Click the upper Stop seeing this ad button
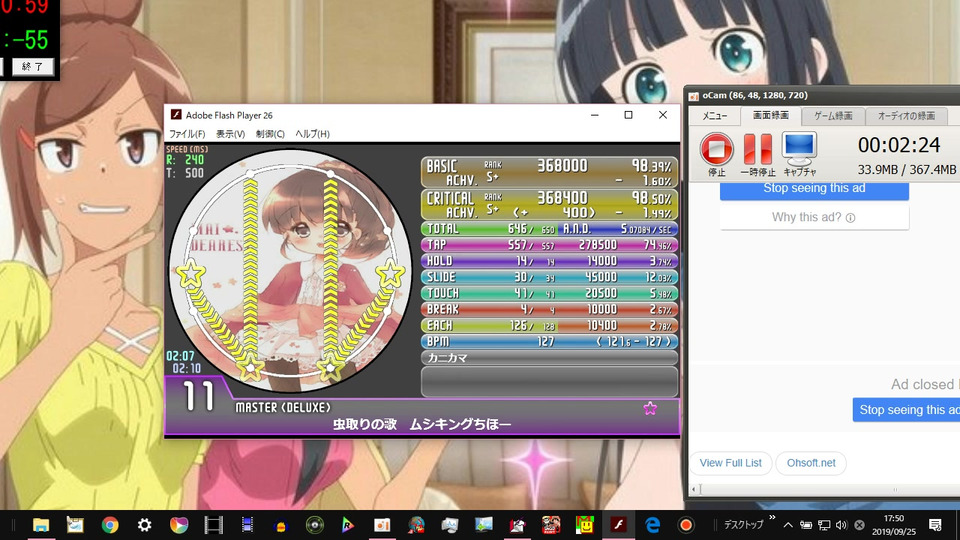Viewport: 960px width, 540px height. [814, 189]
